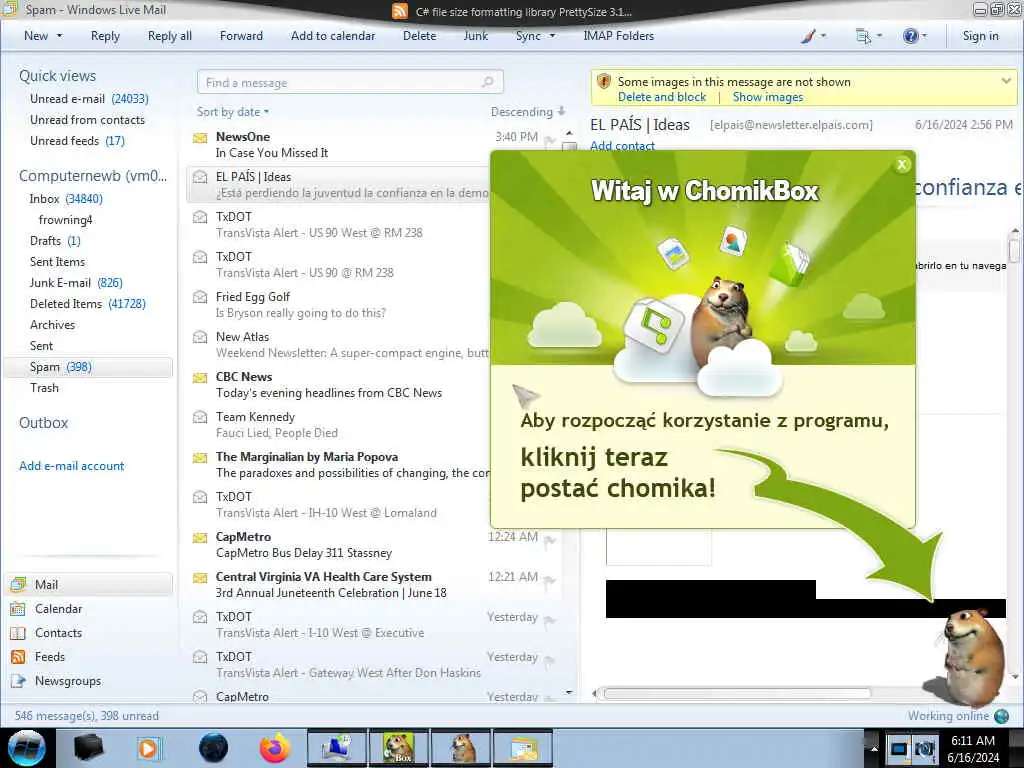This screenshot has height=768, width=1024.
Task: Click Show images link
Action: [767, 97]
